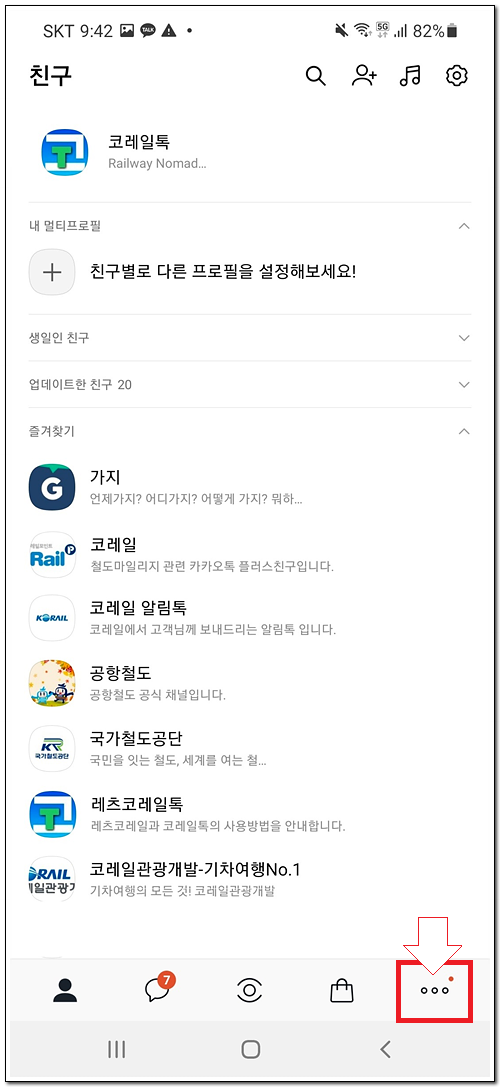Expand the 생일인 친구 section

pyautogui.click(x=465, y=338)
